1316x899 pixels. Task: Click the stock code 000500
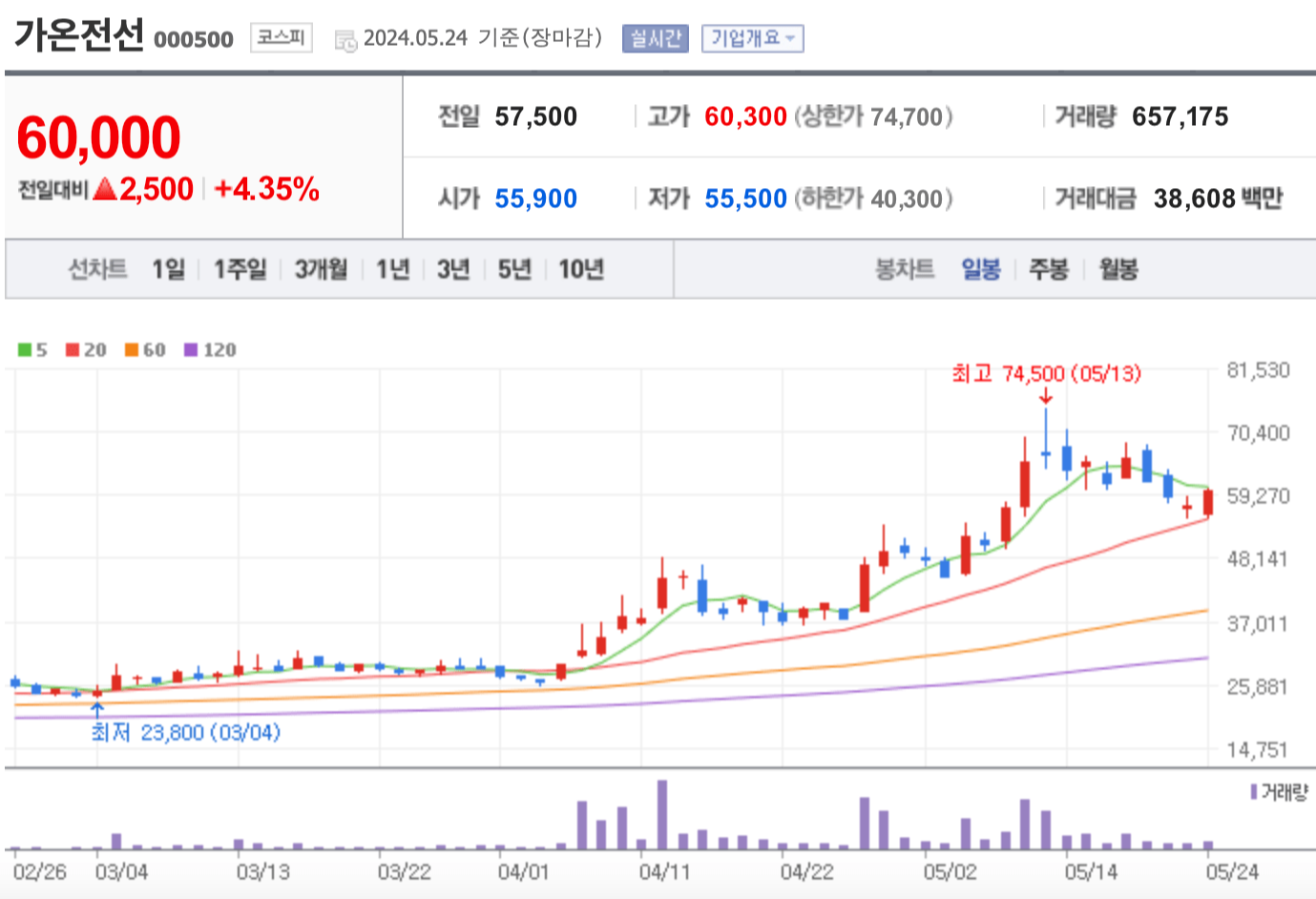click(x=194, y=39)
